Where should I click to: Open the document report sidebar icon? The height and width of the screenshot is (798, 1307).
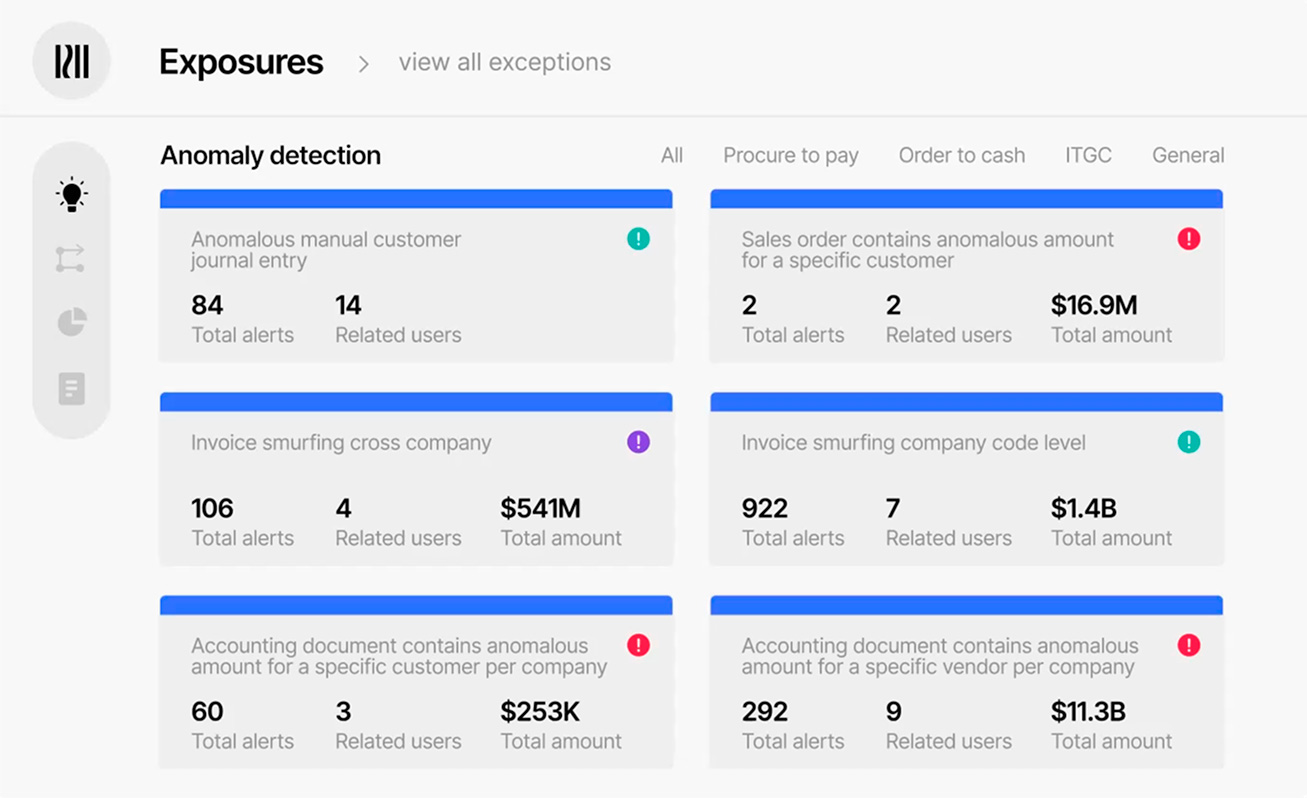click(x=71, y=388)
